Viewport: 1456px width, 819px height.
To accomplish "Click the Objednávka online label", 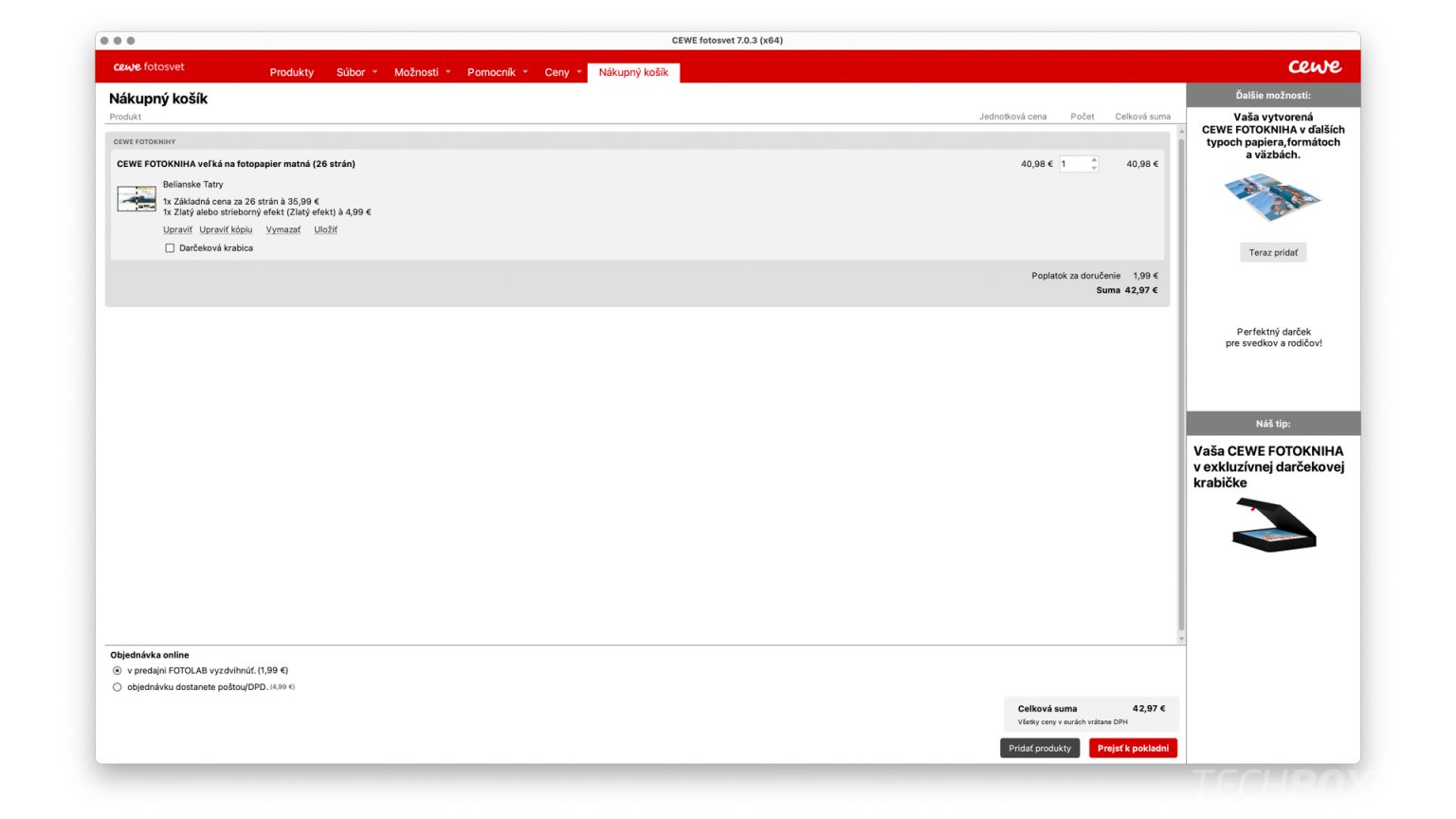I will tap(150, 655).
